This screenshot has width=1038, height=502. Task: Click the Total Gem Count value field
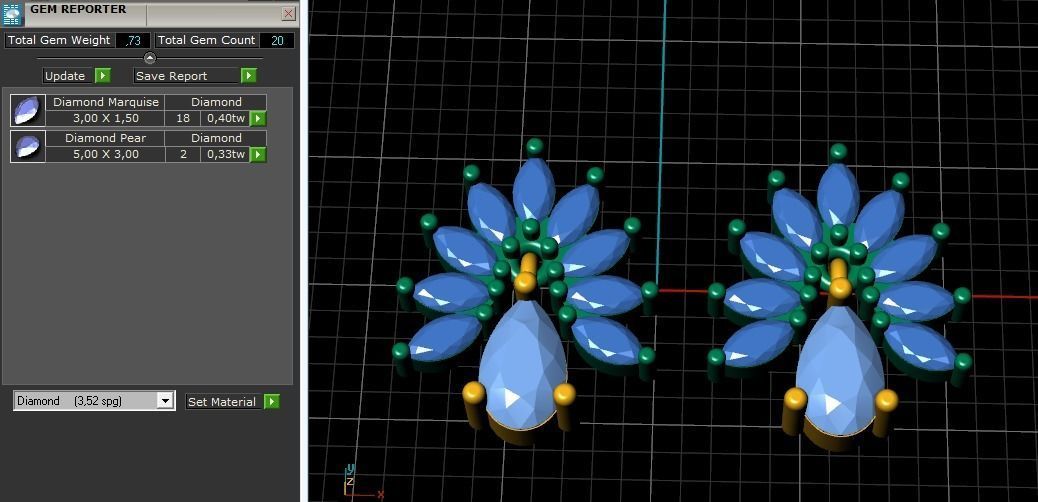point(277,40)
